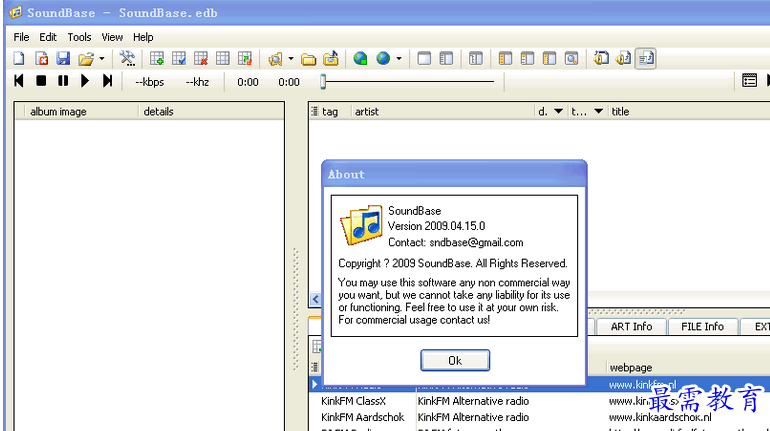
Task: Click the red X document icon
Action: 42,59
